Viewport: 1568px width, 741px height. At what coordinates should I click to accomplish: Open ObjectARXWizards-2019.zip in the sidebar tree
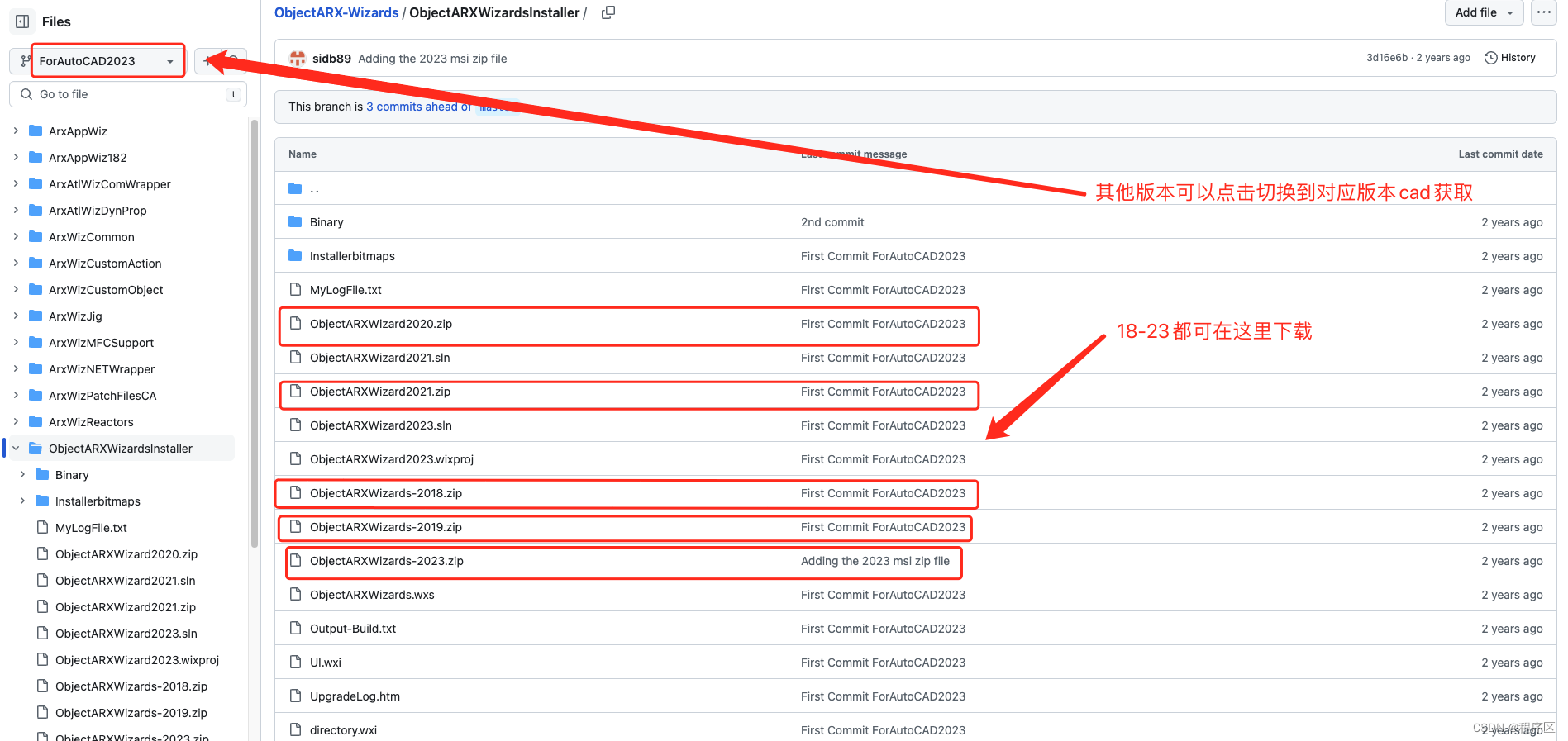(x=131, y=713)
